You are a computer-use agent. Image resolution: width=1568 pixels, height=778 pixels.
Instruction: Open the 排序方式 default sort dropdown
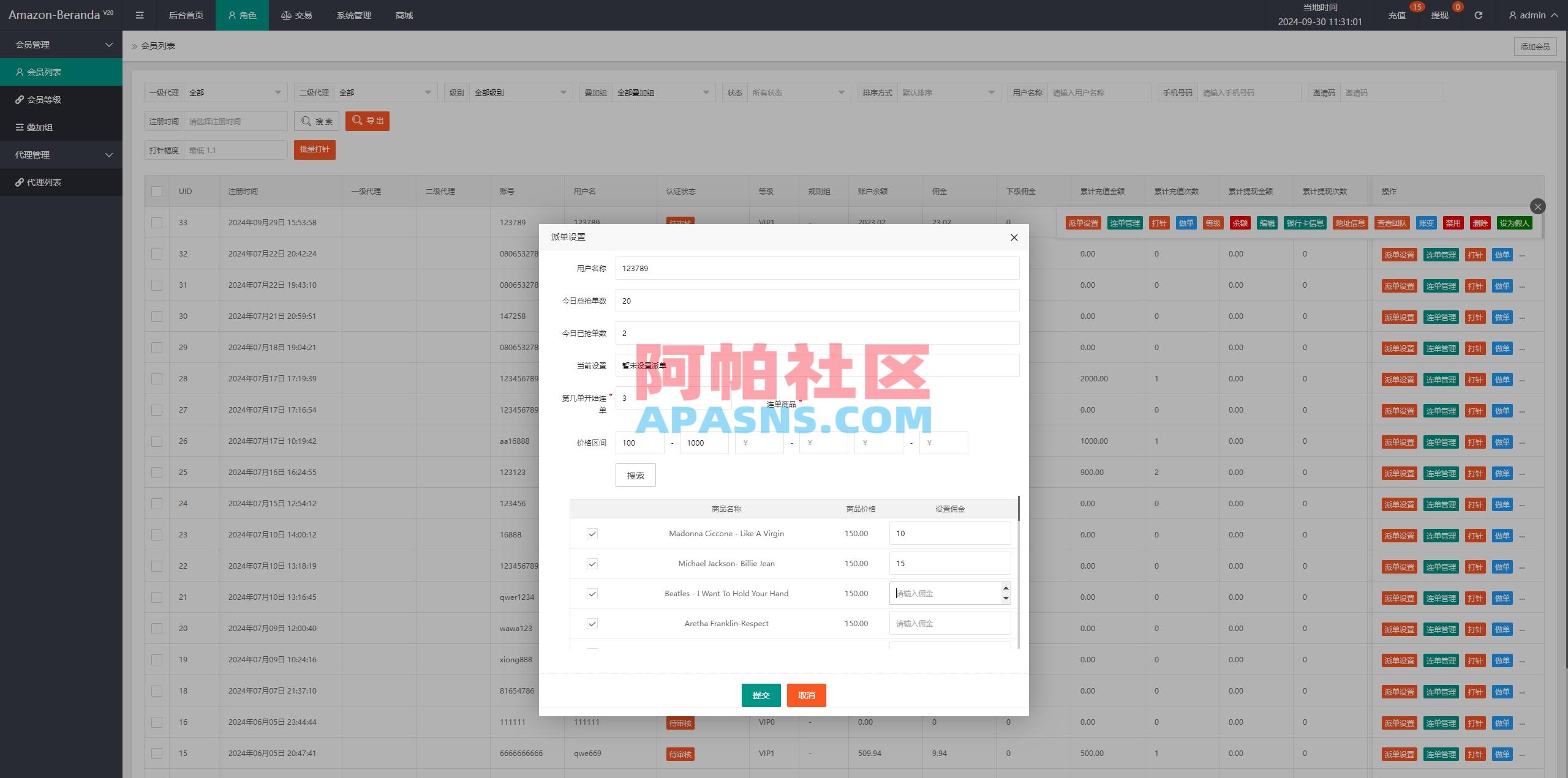(948, 92)
